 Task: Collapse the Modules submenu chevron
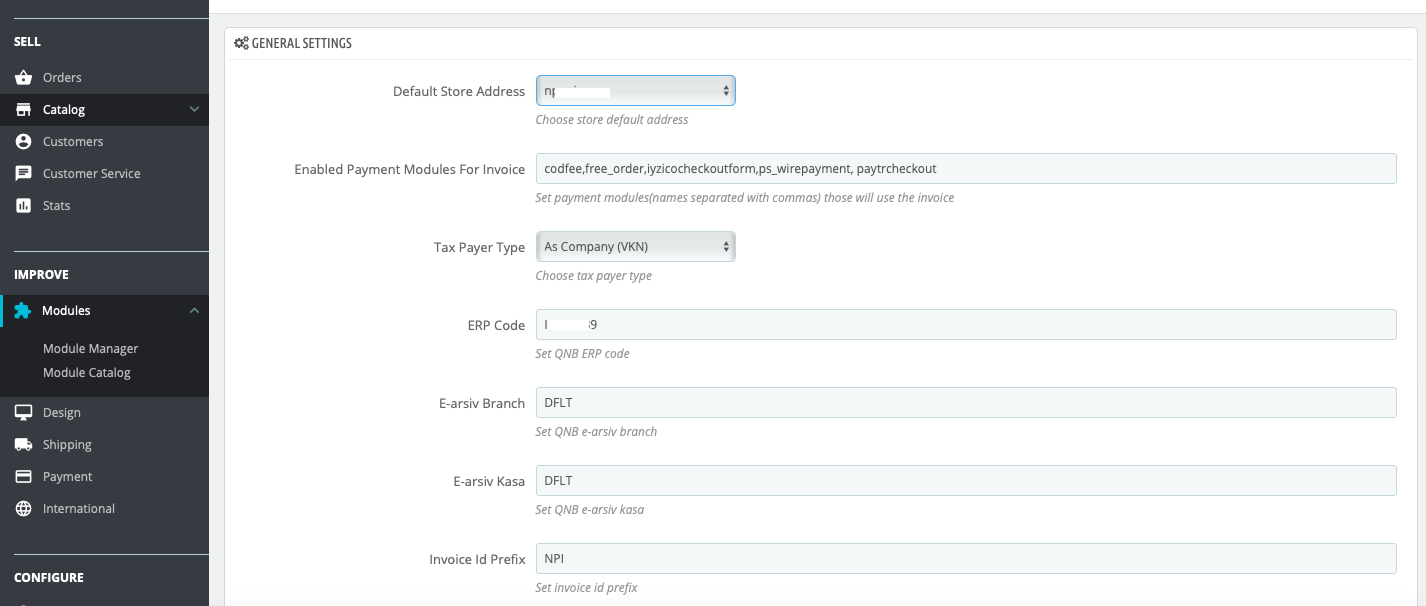click(194, 311)
